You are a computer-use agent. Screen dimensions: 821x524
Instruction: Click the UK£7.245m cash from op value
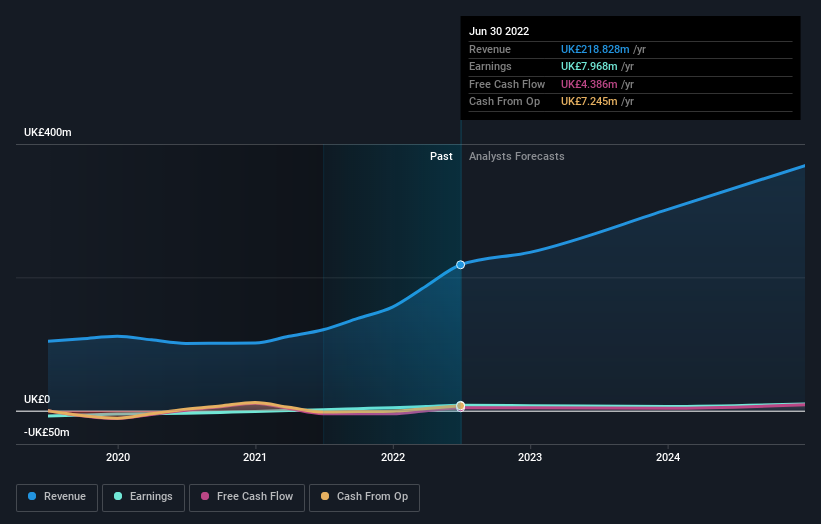[x=589, y=102]
